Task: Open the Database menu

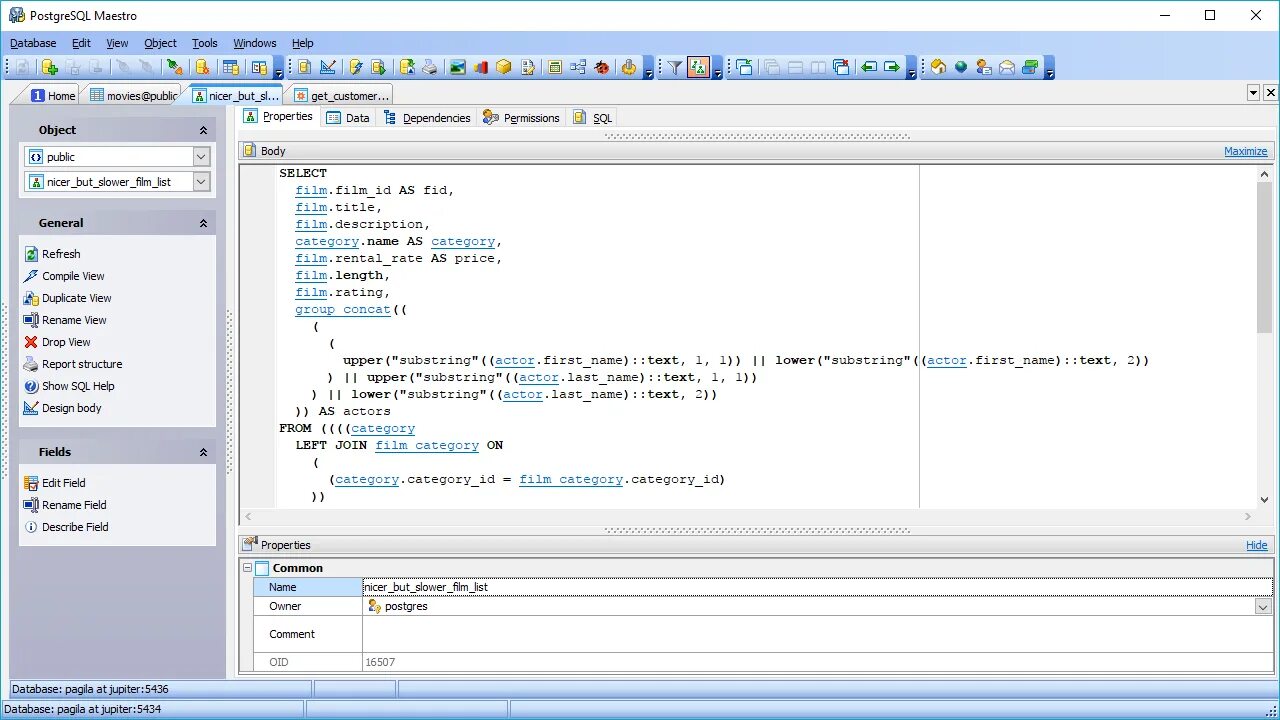Action: click(33, 43)
